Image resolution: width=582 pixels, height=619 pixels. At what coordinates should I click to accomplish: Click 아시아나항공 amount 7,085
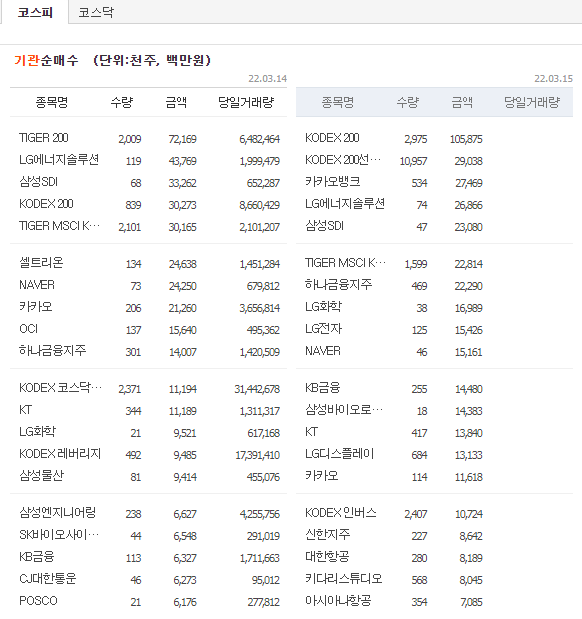471,602
